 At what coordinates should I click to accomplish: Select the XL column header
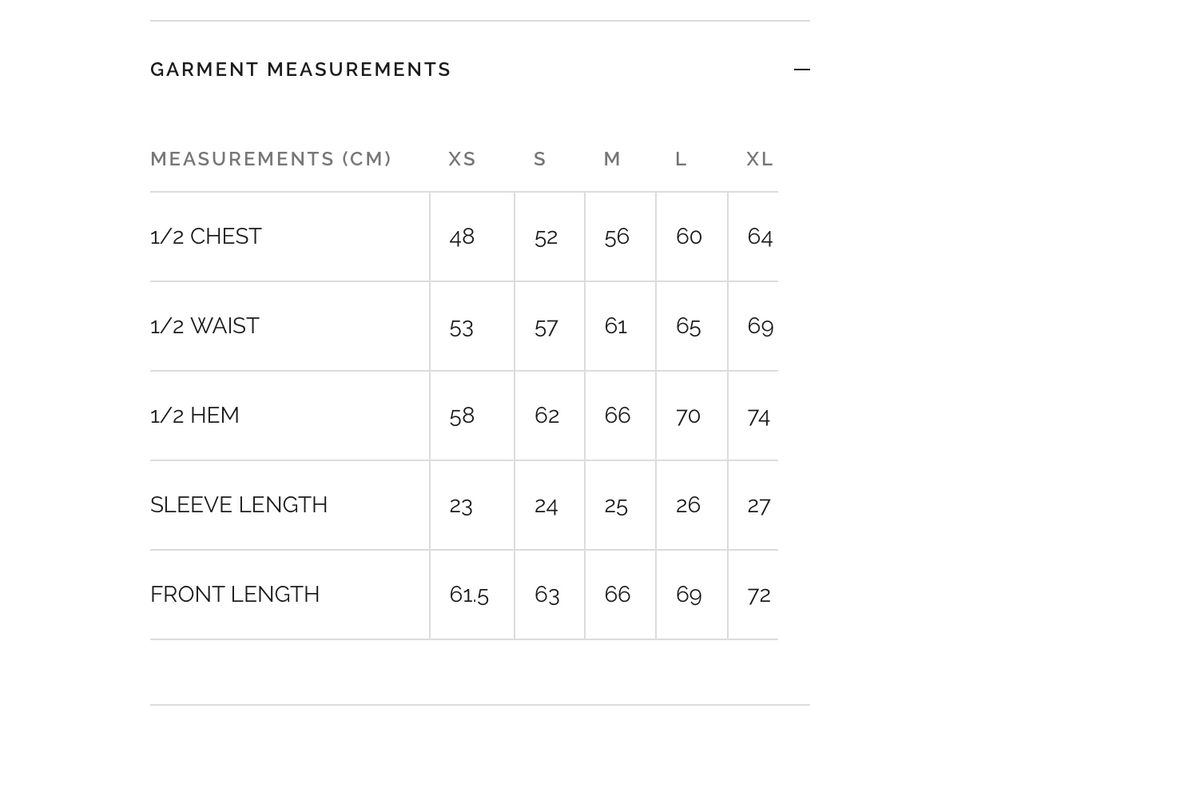coord(760,159)
